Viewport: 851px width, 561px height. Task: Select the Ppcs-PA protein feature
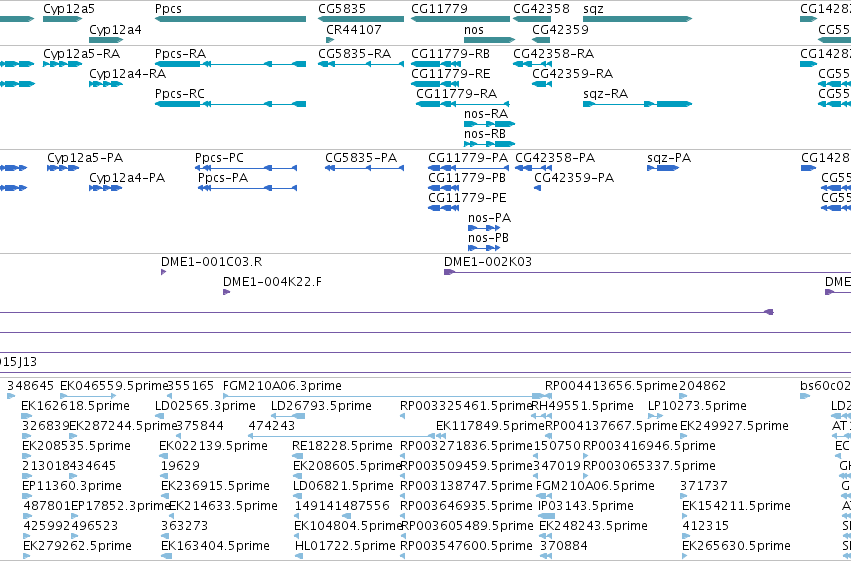click(247, 188)
